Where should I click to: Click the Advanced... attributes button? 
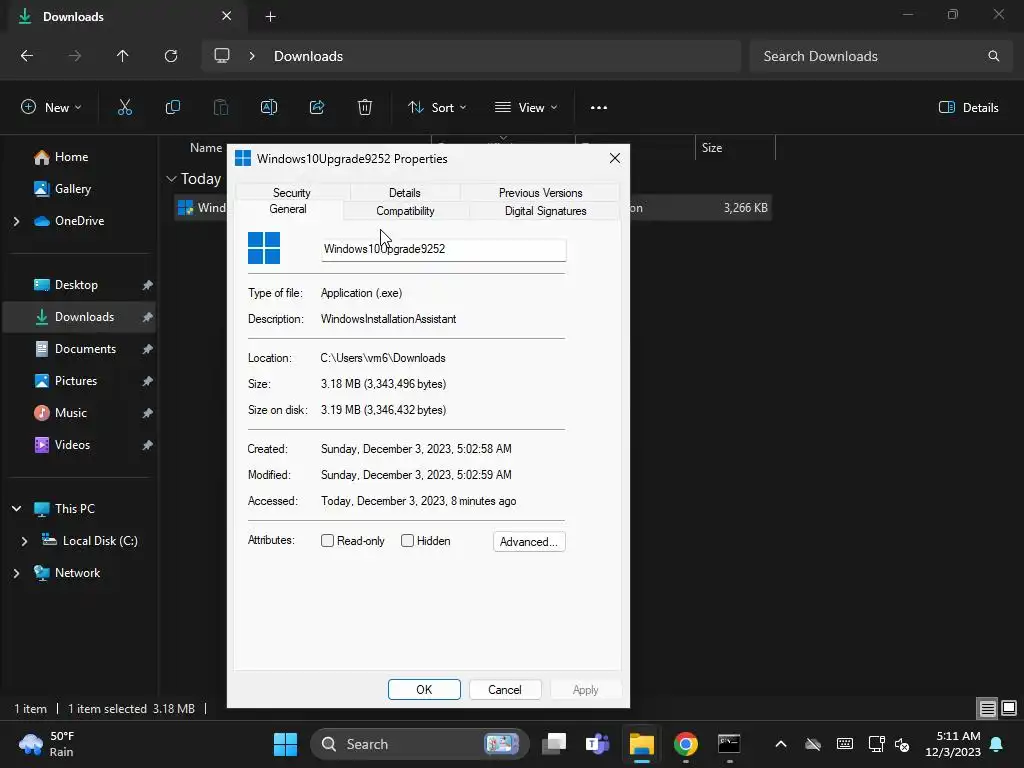[529, 541]
